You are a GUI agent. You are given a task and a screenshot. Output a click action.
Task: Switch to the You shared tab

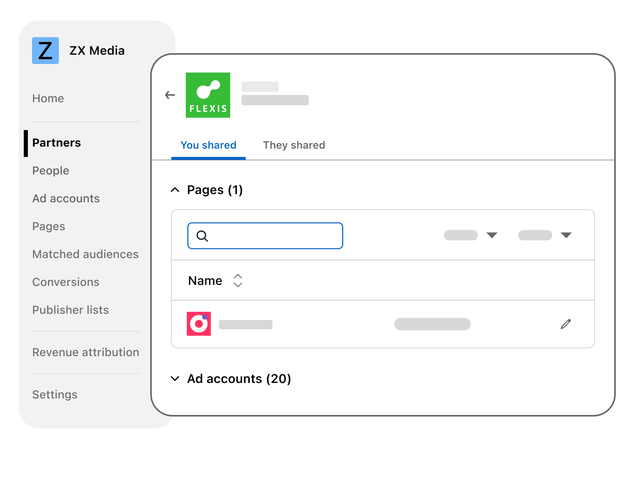(x=208, y=145)
